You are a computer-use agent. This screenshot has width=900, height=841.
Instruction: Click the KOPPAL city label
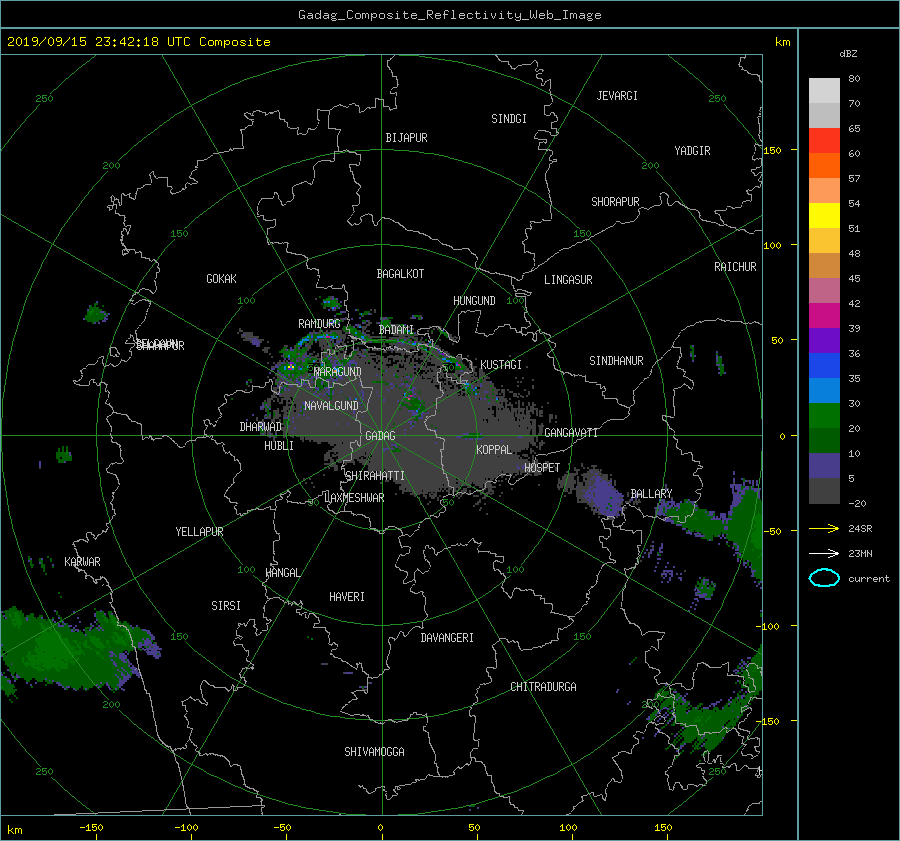(x=494, y=450)
